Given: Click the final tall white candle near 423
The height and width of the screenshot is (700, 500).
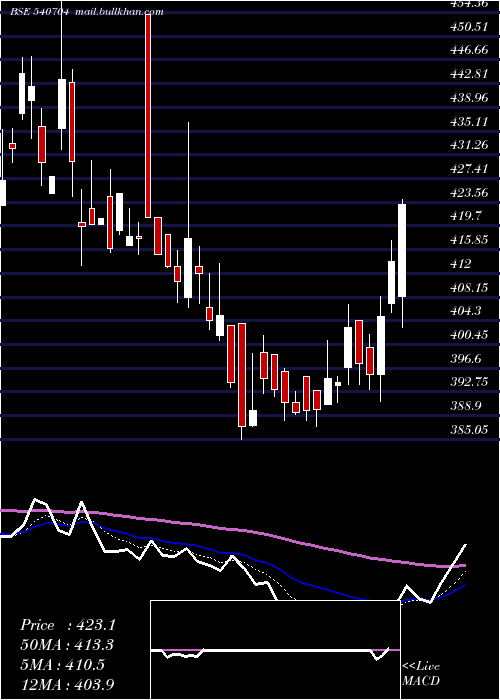Looking at the screenshot, I should [x=402, y=250].
